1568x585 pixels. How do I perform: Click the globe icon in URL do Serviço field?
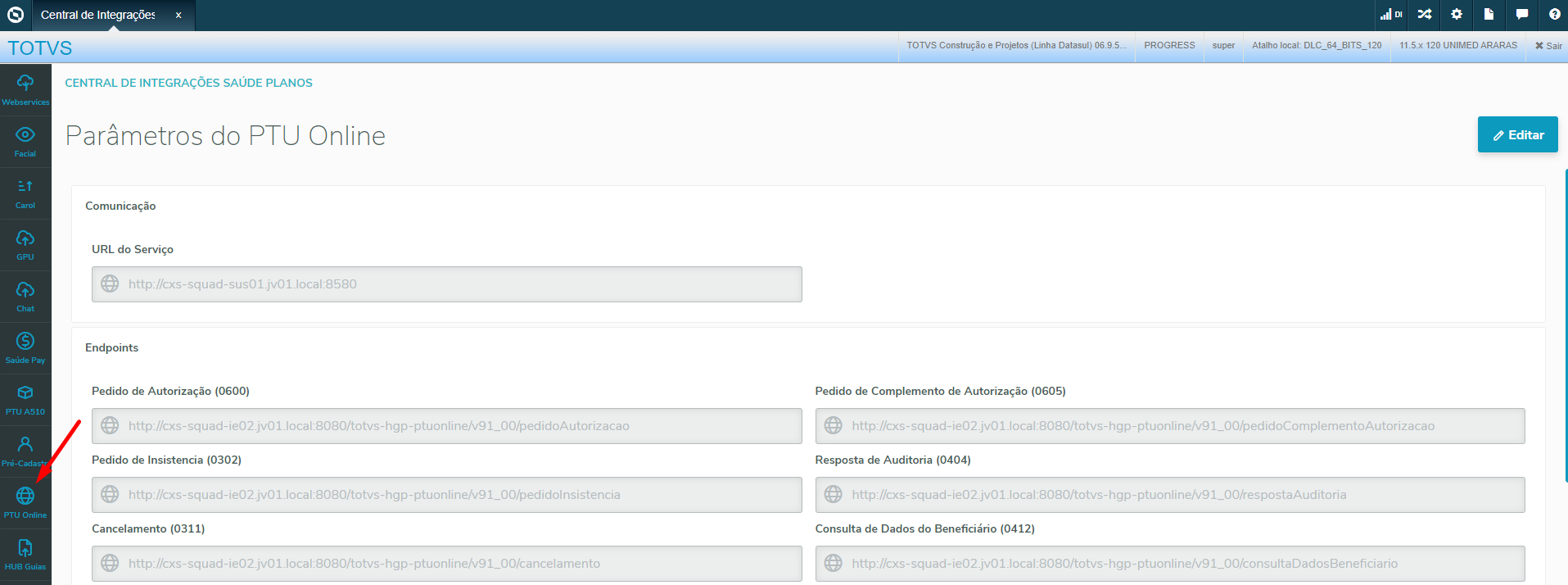point(110,283)
